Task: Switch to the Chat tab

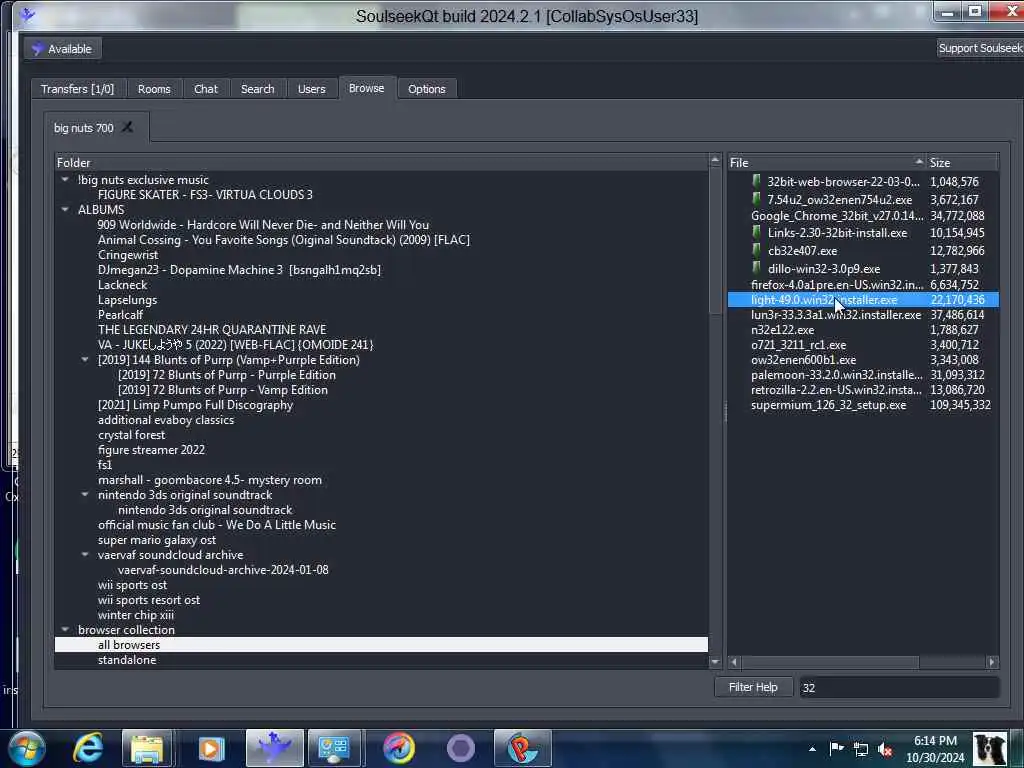Action: [206, 89]
